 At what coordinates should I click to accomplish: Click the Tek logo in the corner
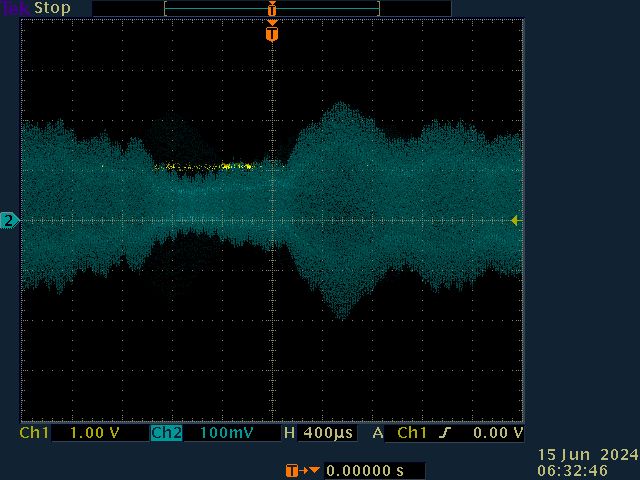(15, 8)
